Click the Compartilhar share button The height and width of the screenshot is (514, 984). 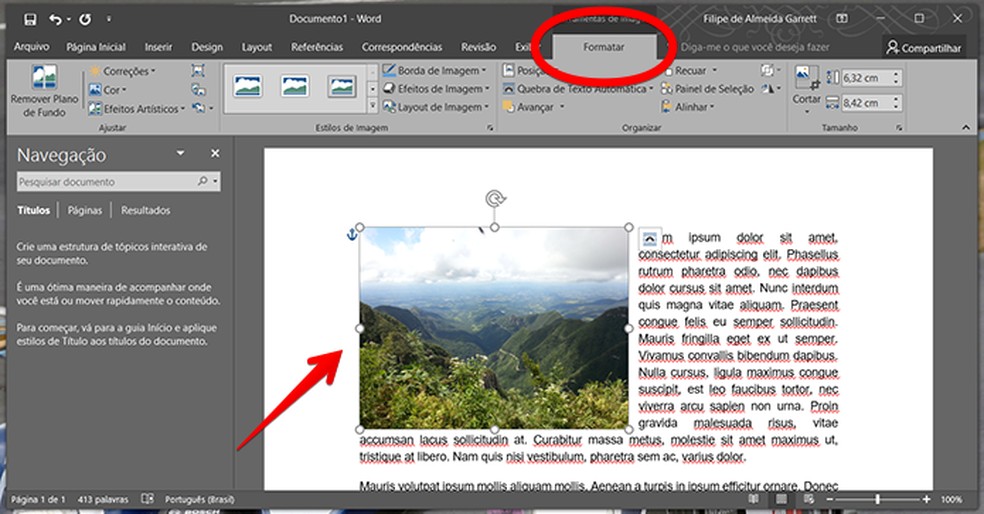click(923, 47)
